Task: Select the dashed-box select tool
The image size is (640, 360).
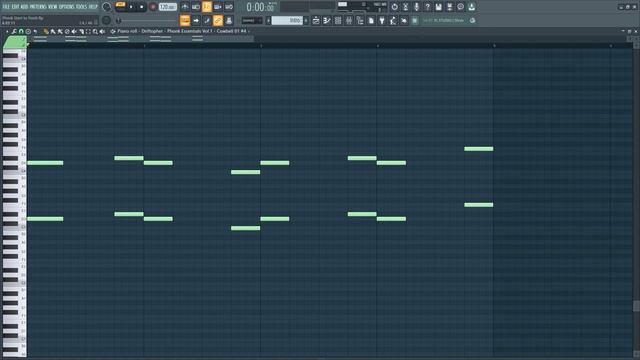Action: pos(88,31)
